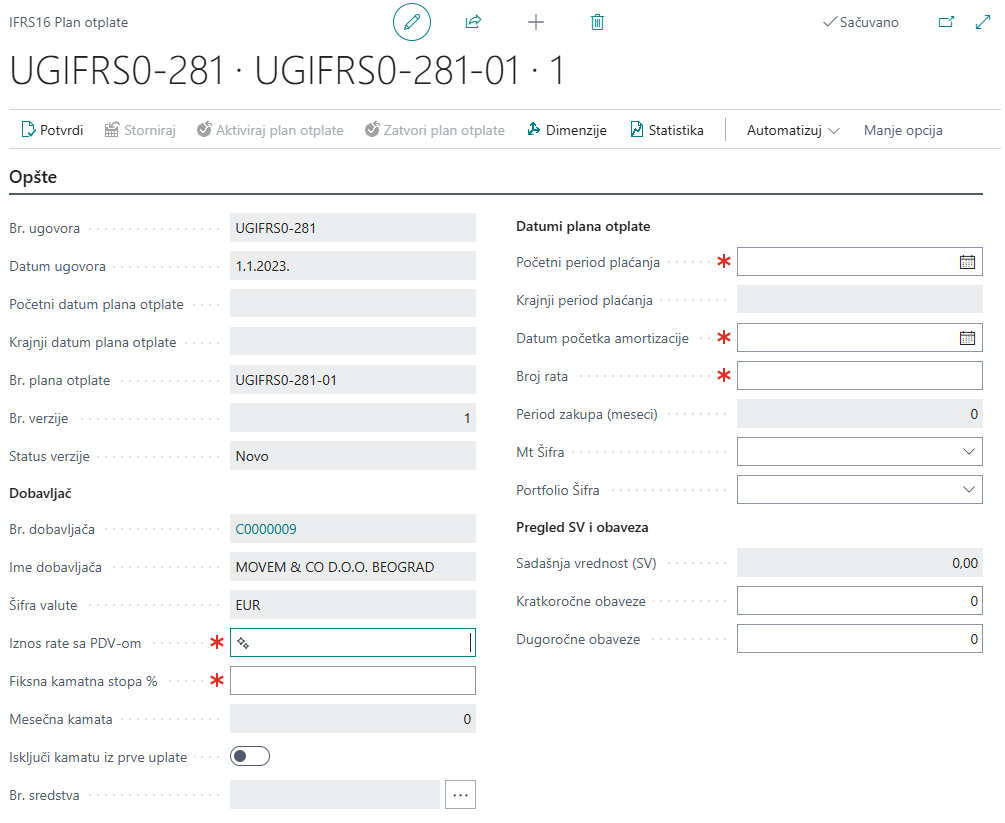Open supplier link C0000009

(266, 529)
